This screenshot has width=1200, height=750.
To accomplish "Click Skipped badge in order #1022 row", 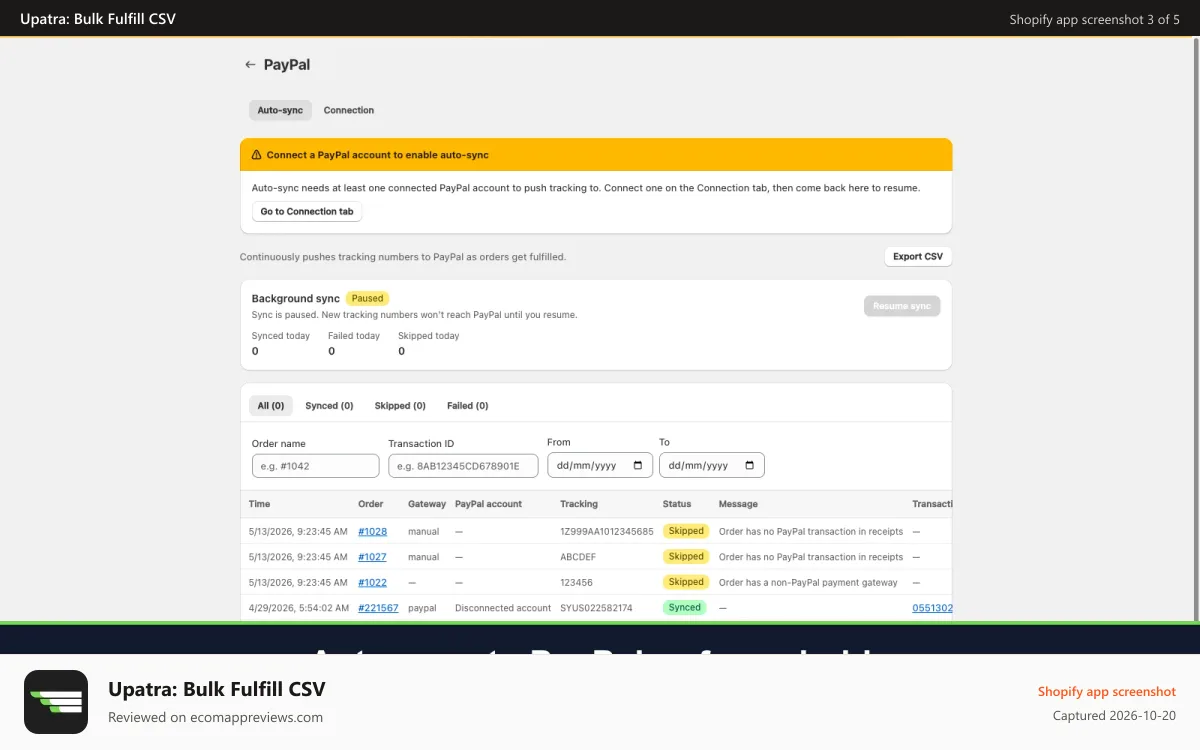I will pyautogui.click(x=686, y=582).
